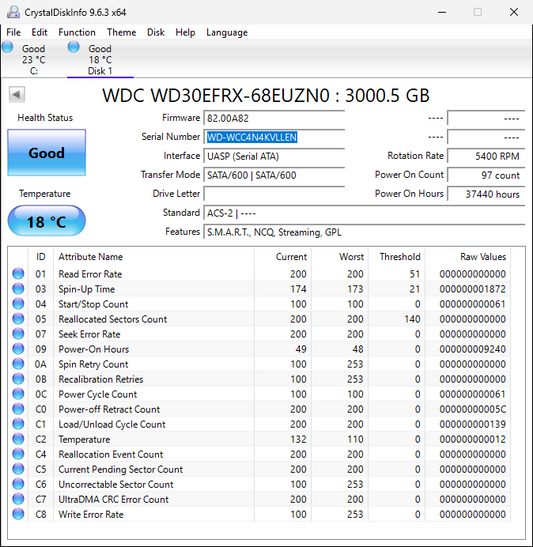Click the status orb beside Reallocated Sectors Count
The width and height of the screenshot is (533, 547).
click(x=18, y=319)
